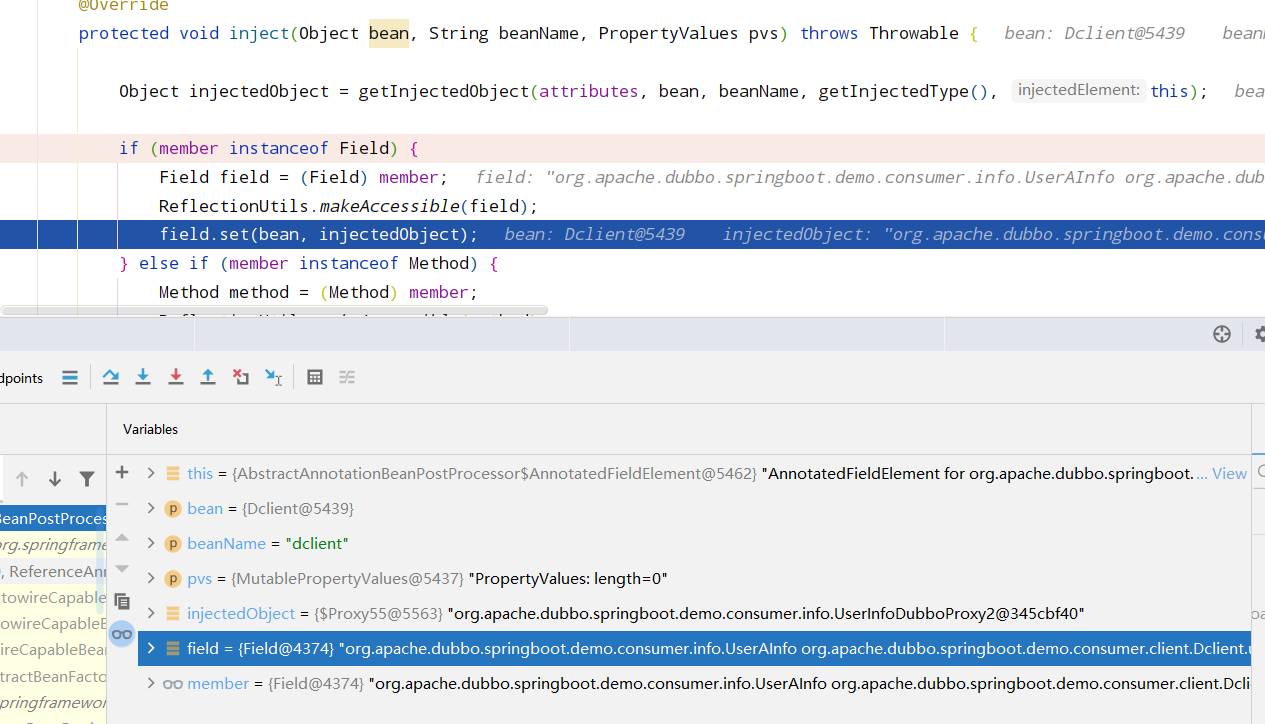Expand the selected 'field' variable node
The width and height of the screenshot is (1265, 724).
(151, 648)
